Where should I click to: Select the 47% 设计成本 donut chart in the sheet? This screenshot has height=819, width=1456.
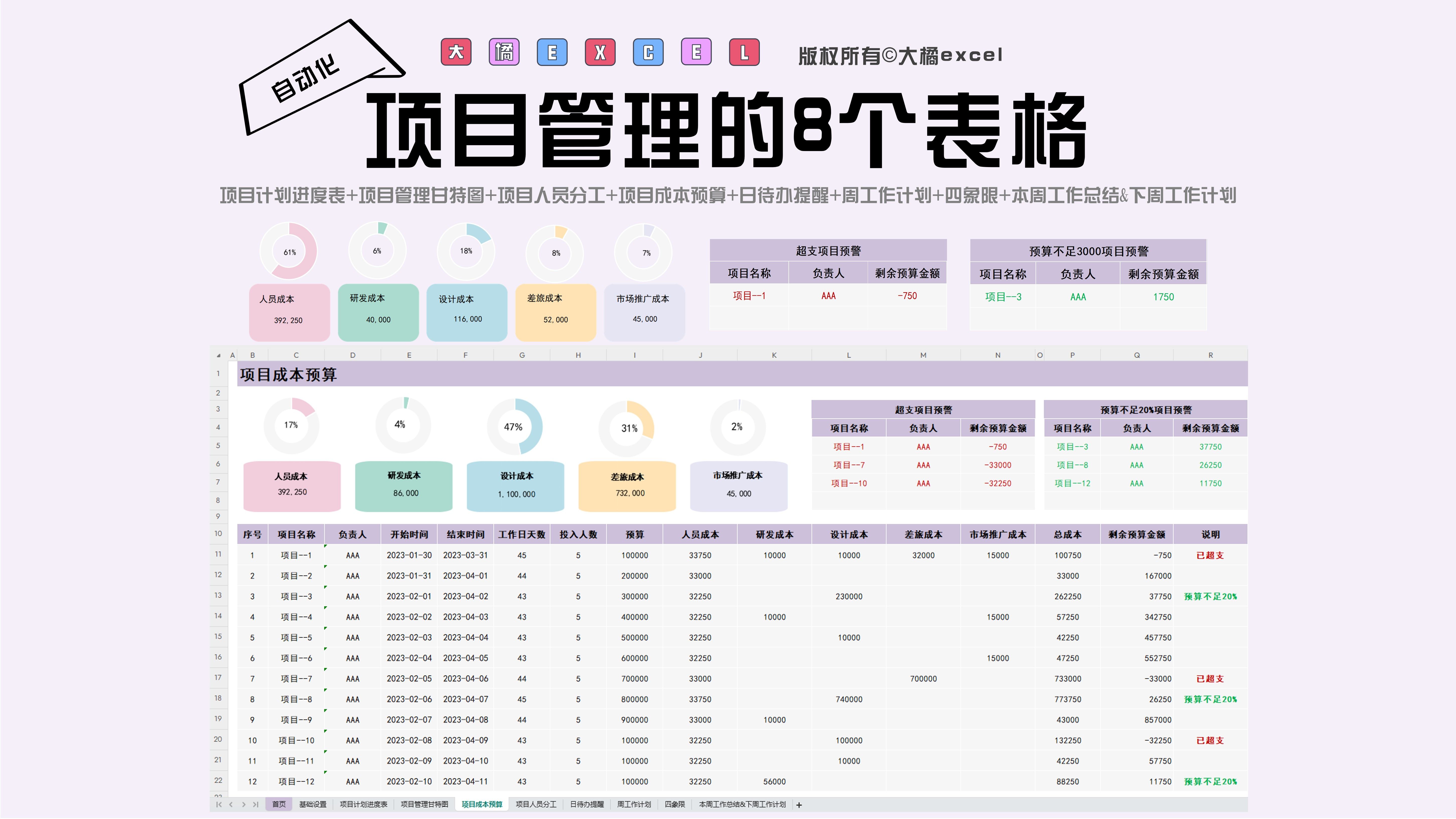pyautogui.click(x=515, y=427)
